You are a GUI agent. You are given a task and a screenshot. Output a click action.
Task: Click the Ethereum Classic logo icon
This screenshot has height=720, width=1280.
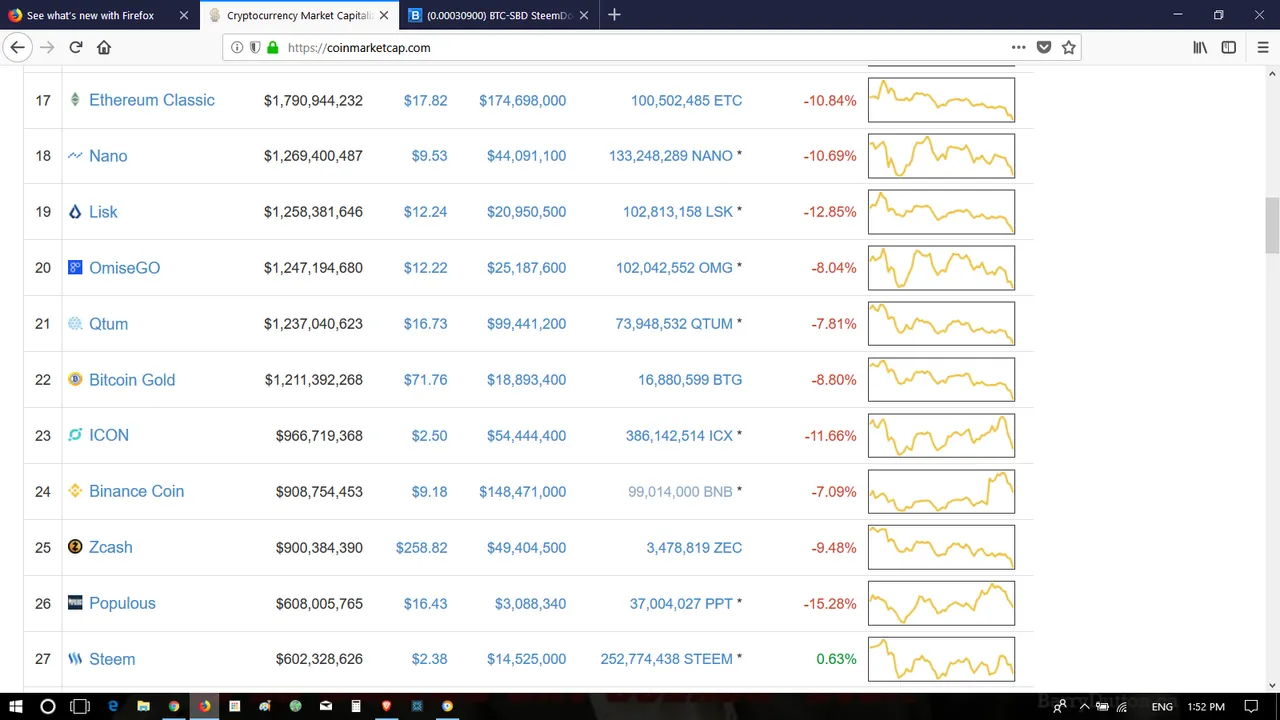coord(75,100)
